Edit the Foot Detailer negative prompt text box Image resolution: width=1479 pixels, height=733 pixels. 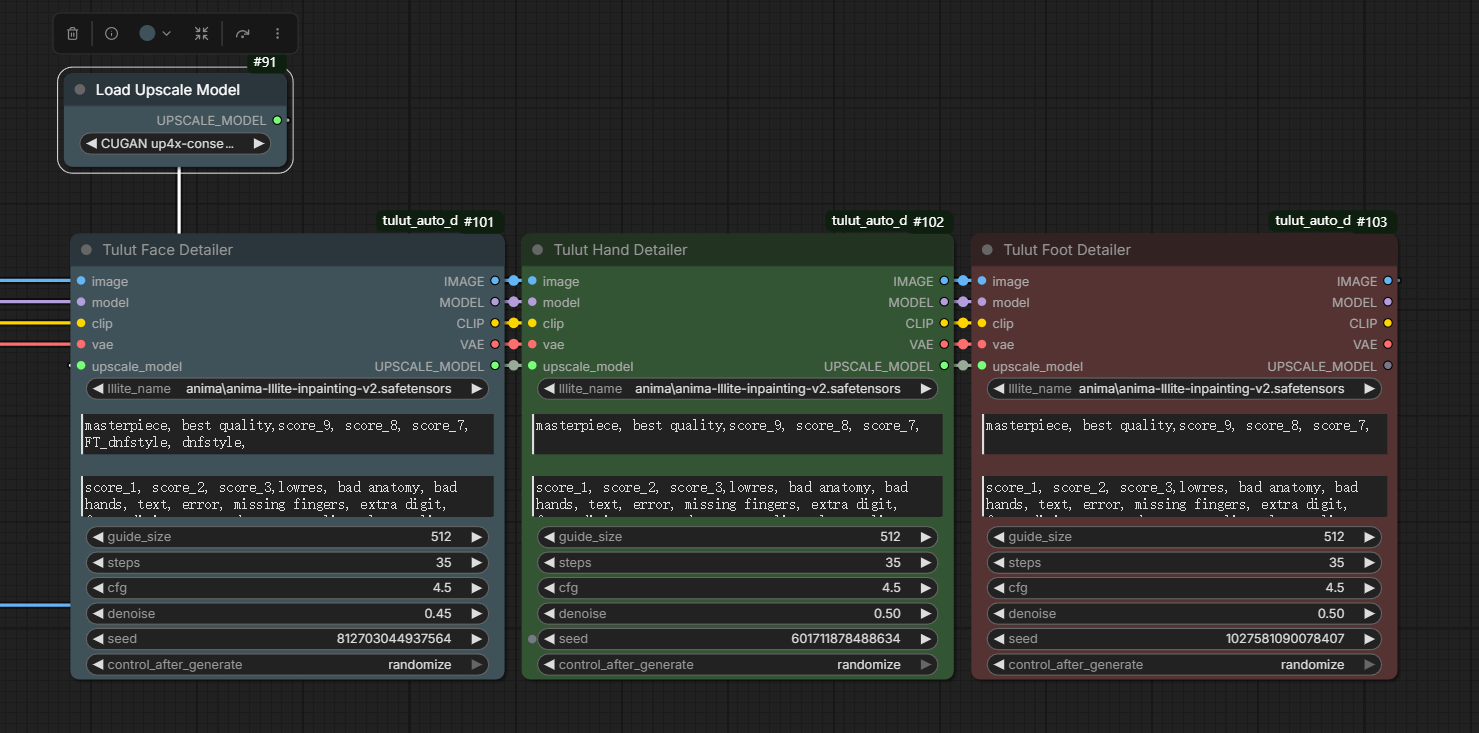(x=1184, y=496)
